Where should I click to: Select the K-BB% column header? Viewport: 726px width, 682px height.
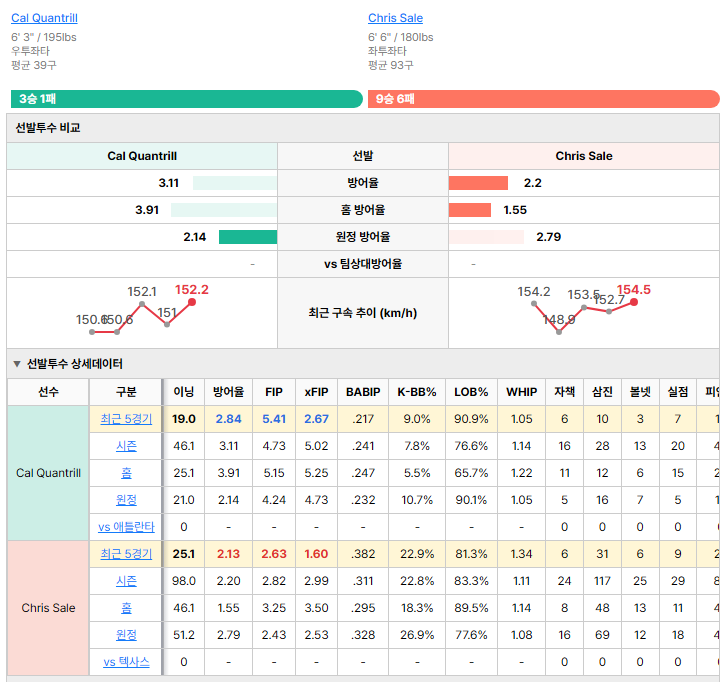pyautogui.click(x=417, y=392)
